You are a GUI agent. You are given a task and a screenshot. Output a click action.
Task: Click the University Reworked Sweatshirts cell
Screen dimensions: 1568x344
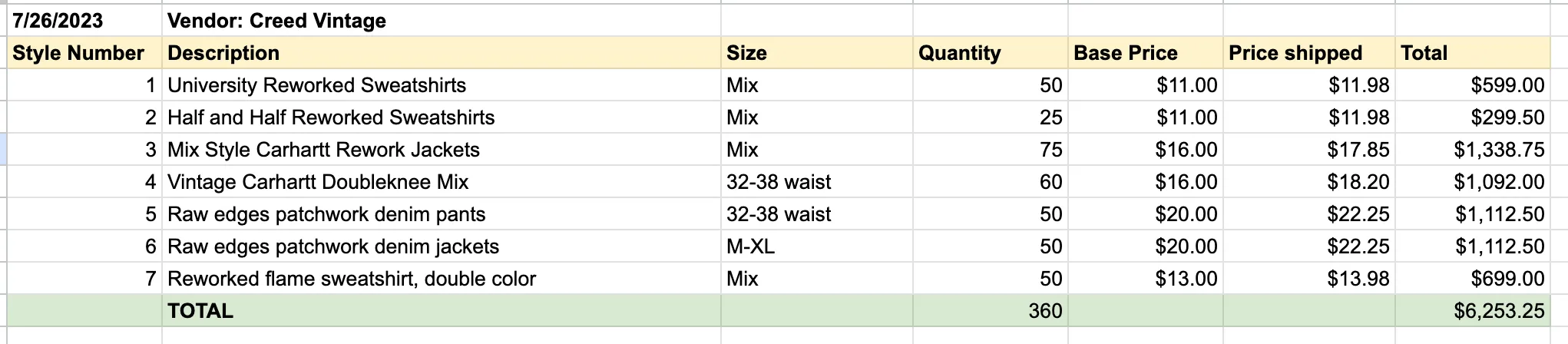442,85
